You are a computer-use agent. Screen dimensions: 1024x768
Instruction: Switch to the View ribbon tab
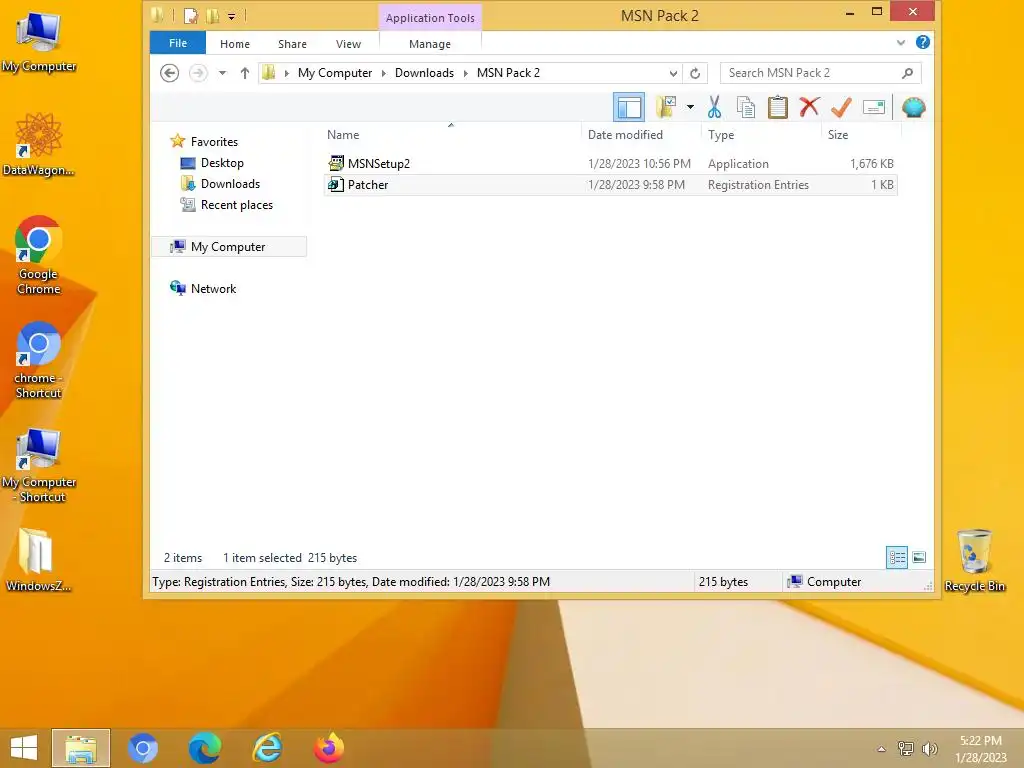(x=348, y=44)
